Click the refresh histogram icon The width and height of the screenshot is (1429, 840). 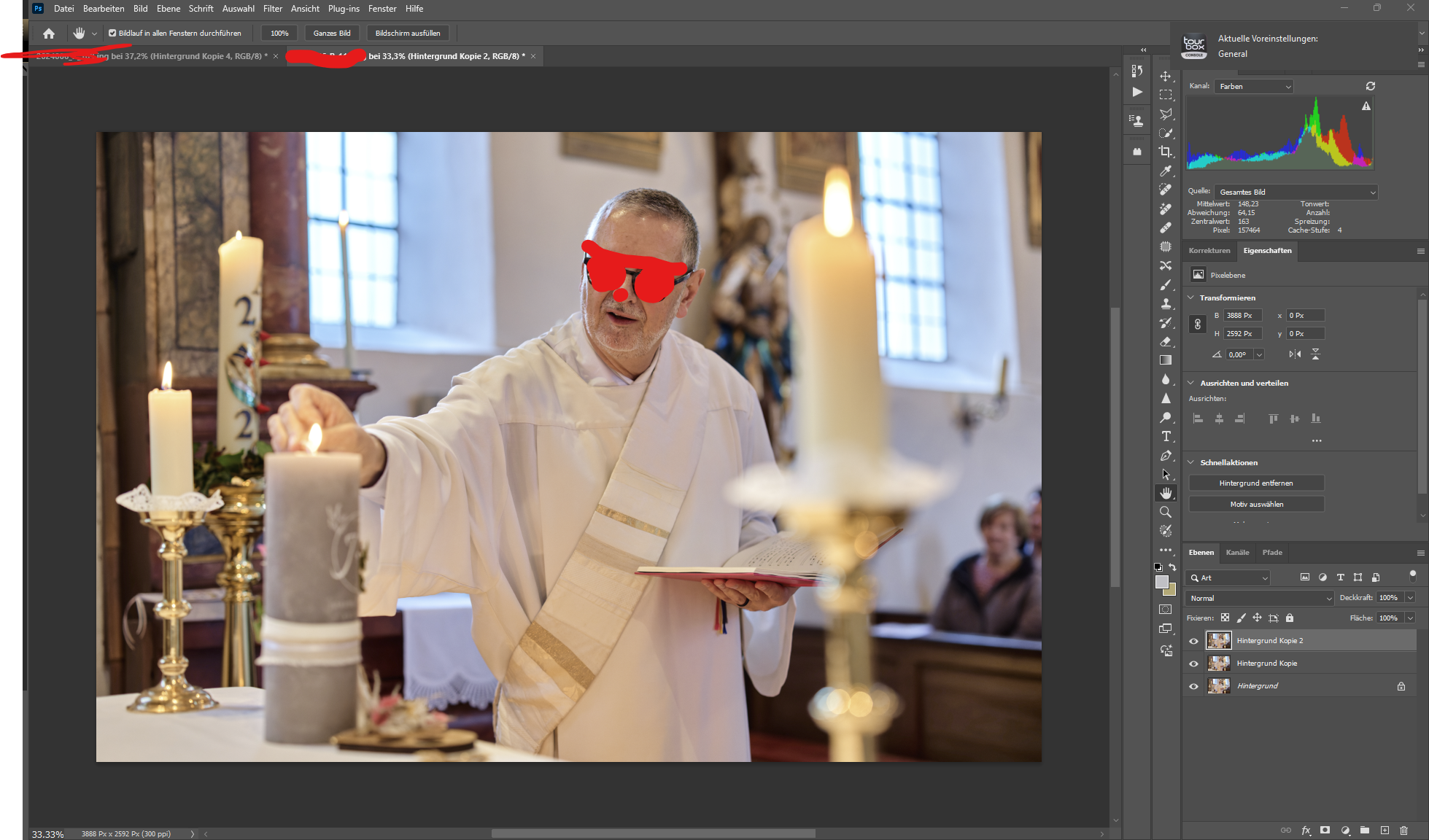1371,86
